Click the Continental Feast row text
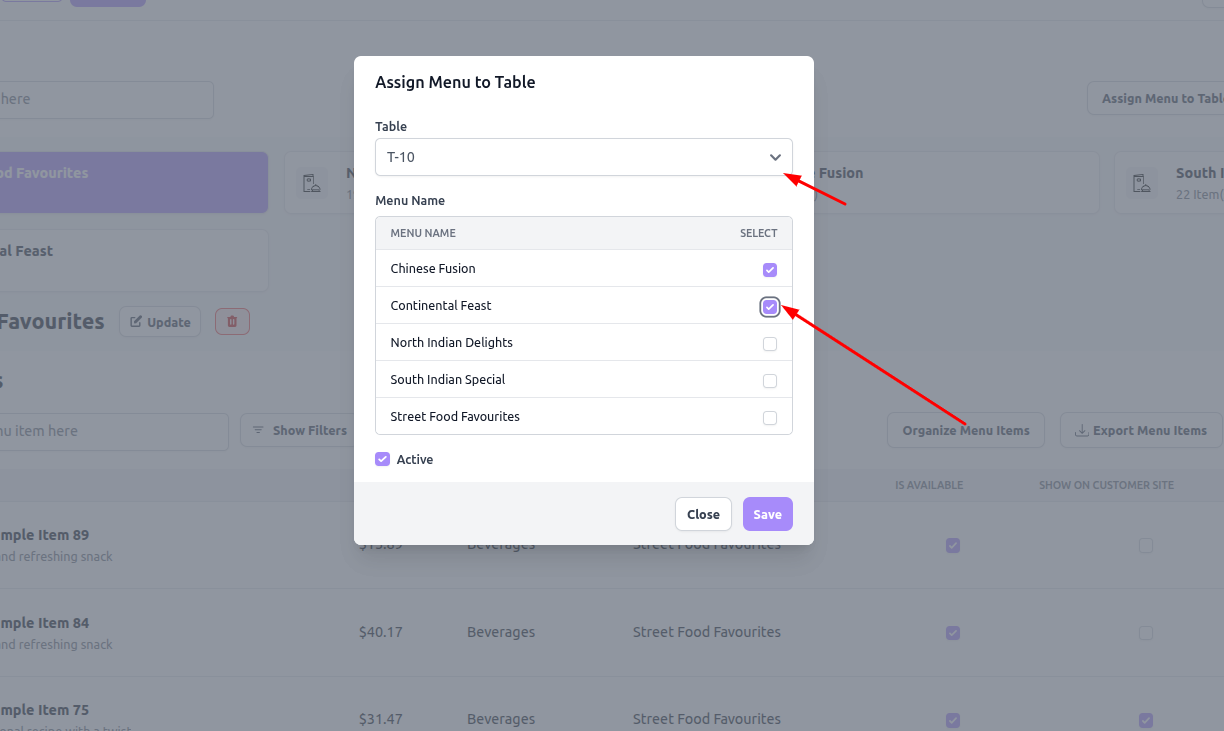 pyautogui.click(x=441, y=305)
